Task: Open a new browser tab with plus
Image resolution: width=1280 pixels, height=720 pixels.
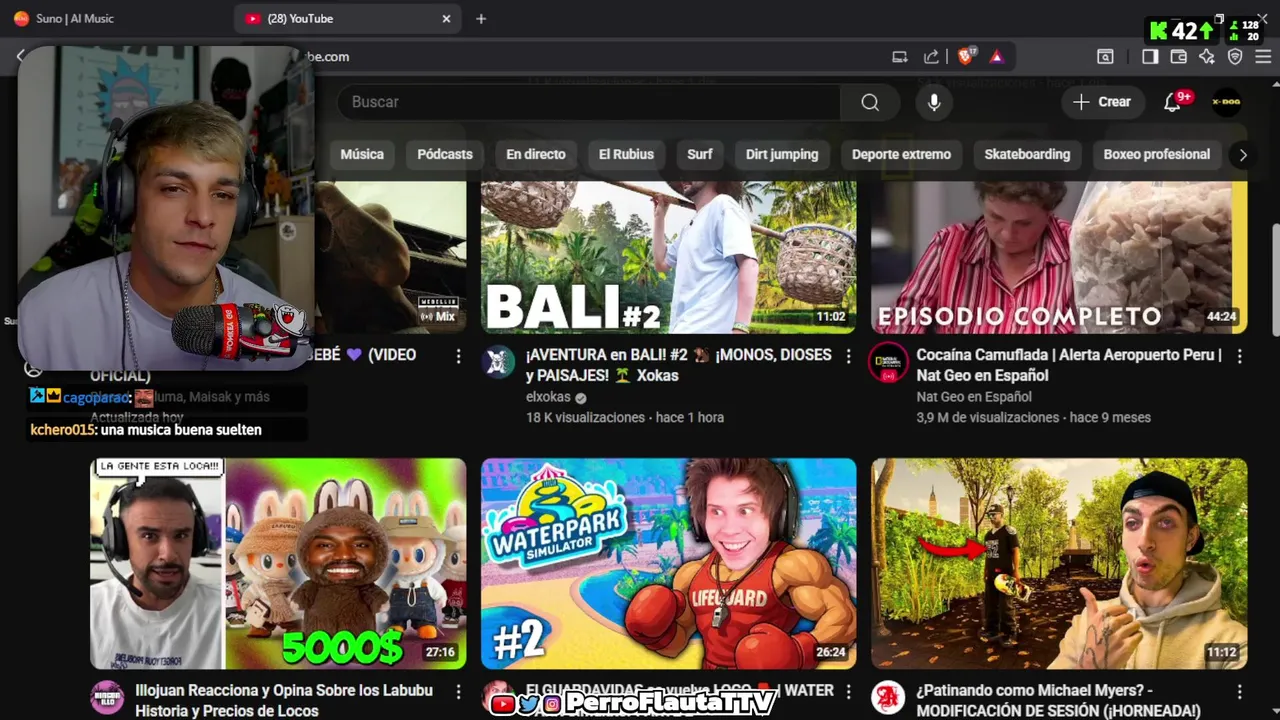Action: [x=481, y=19]
